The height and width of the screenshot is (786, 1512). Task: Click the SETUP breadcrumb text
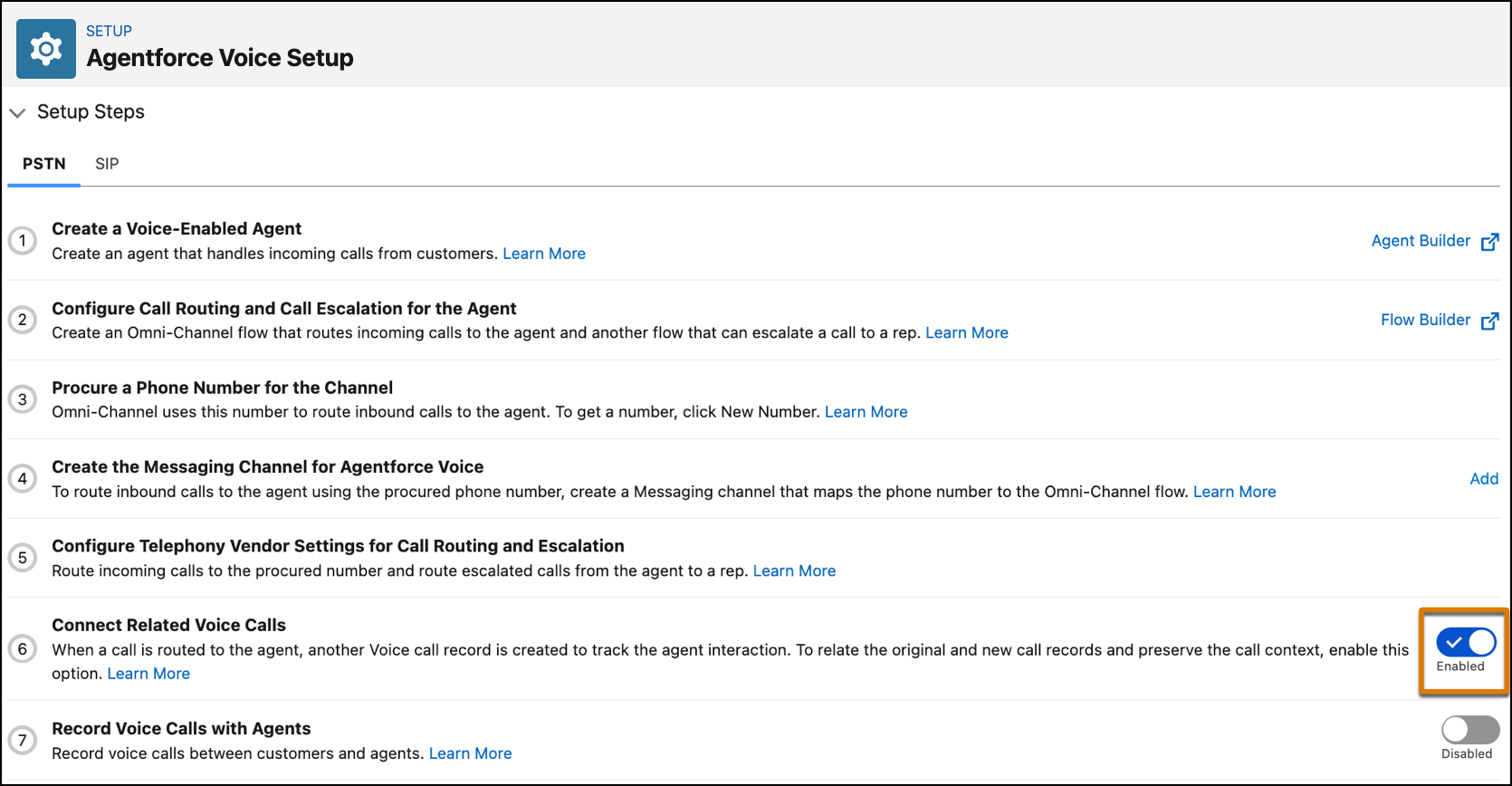tap(109, 31)
